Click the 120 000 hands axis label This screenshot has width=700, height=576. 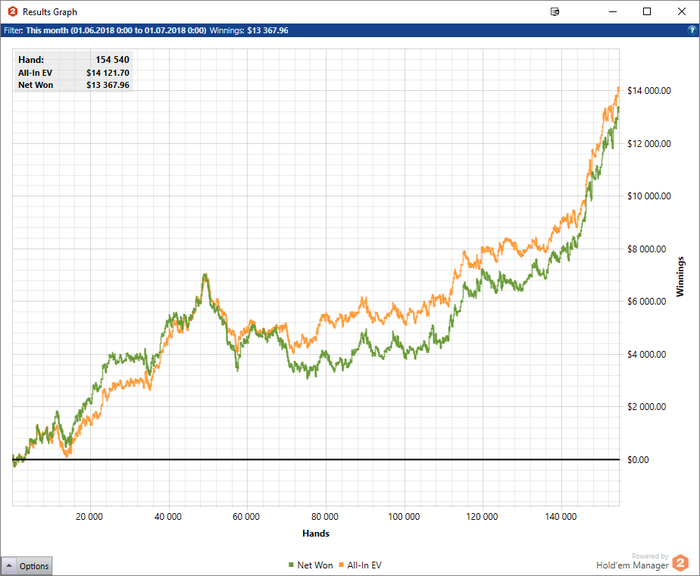[482, 517]
